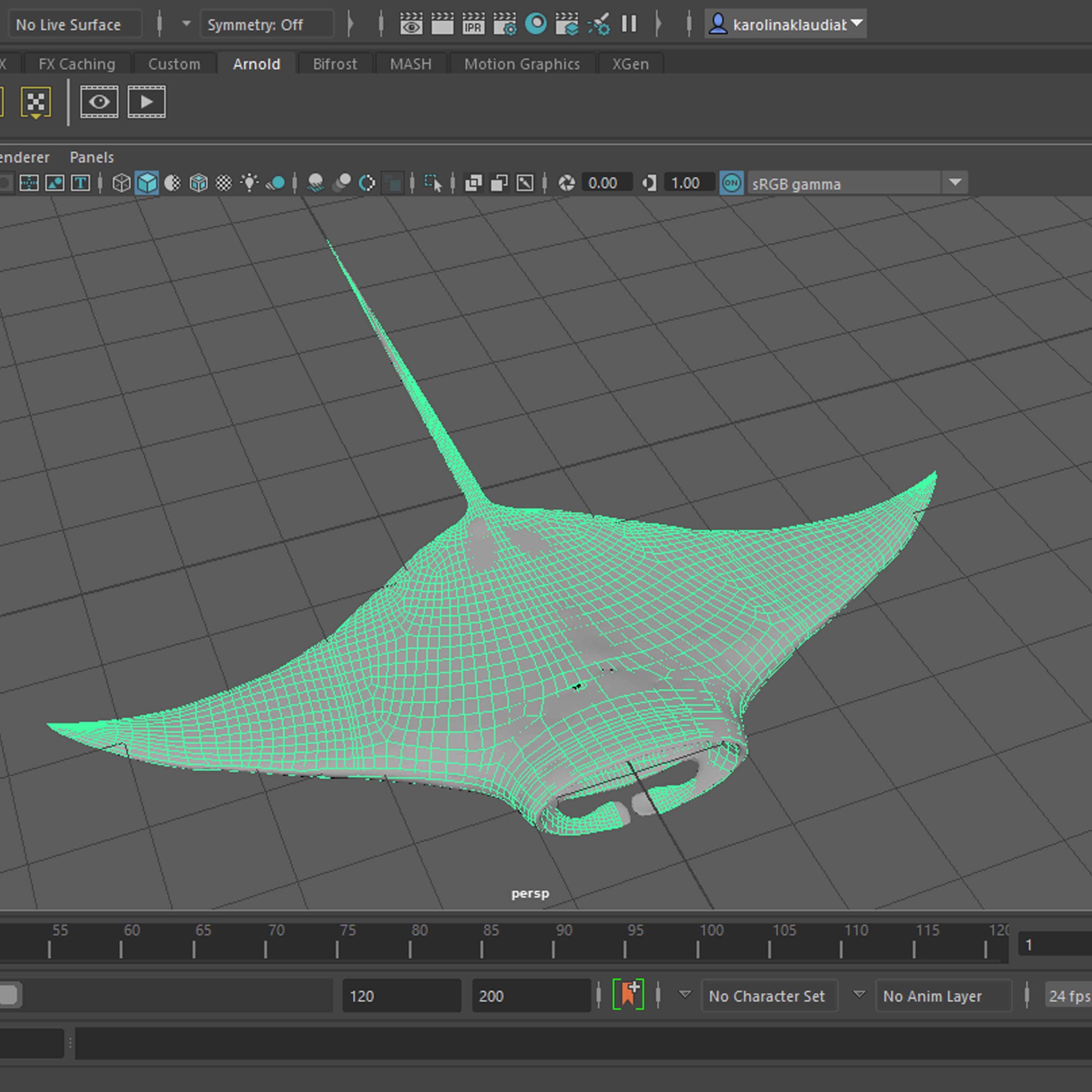The image size is (1092, 1092).
Task: Toggle viewport motion blur icon
Action: (x=341, y=183)
